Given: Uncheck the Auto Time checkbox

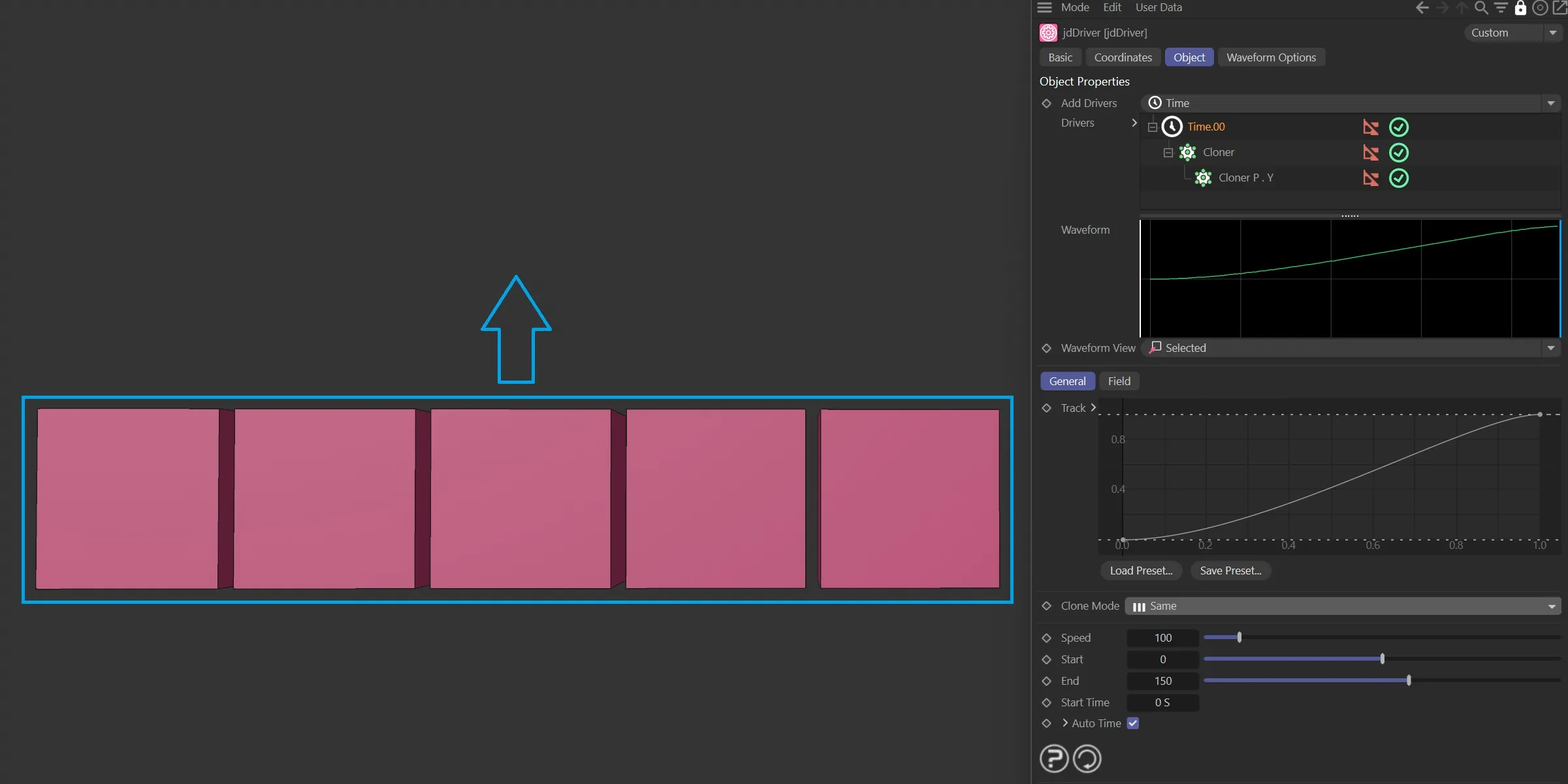Looking at the screenshot, I should (x=1133, y=723).
